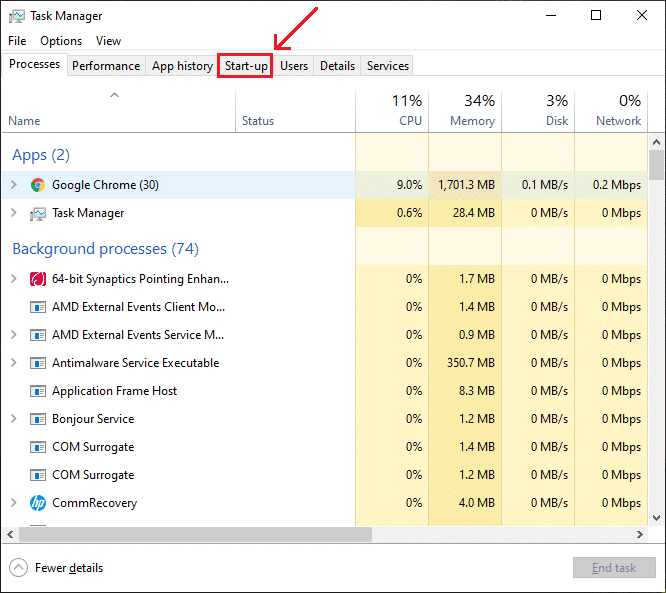The image size is (666, 593).
Task: Click the Antimalware Service Executable icon
Action: 38,363
